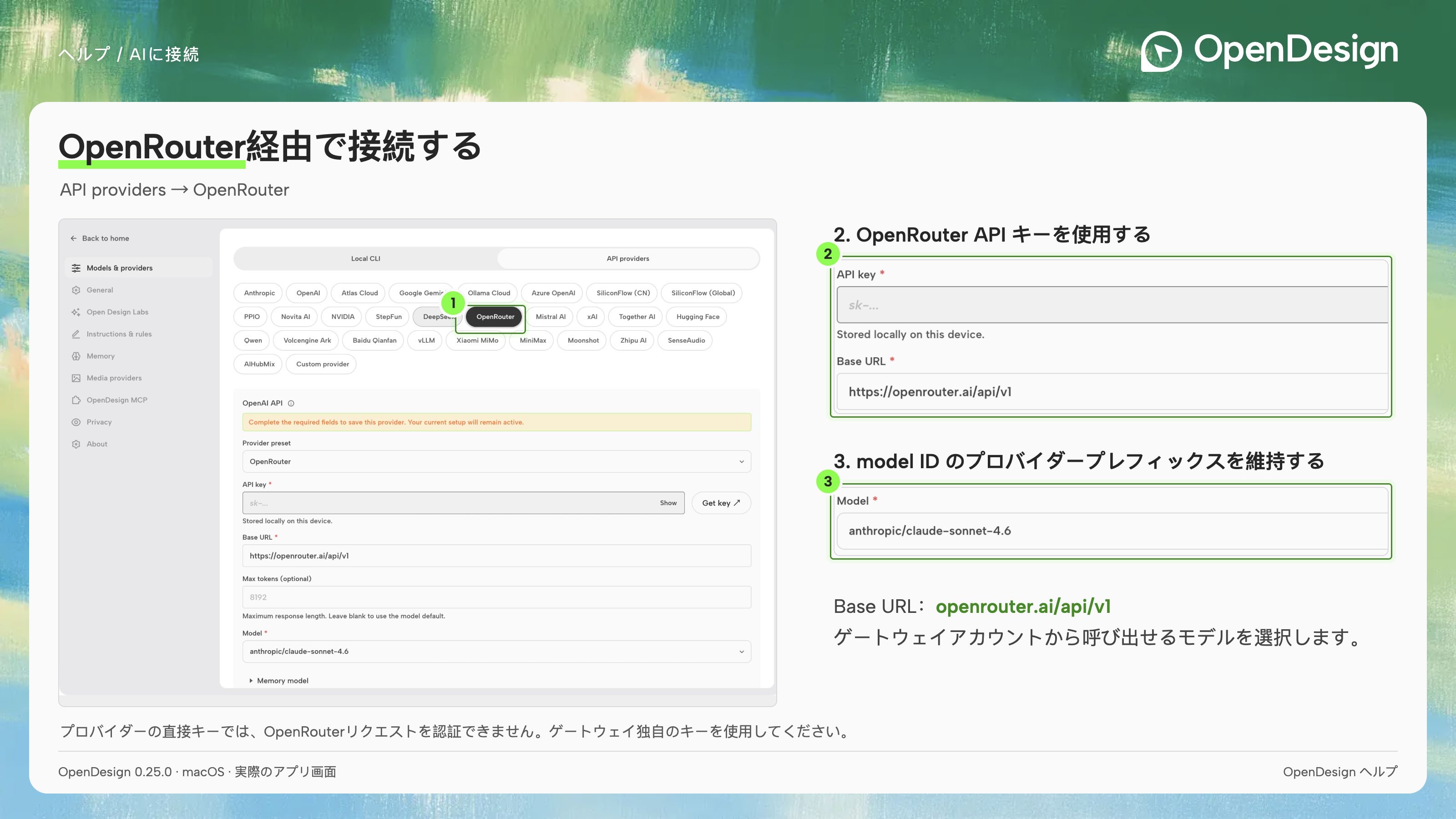Click the ヘルプ / AIに接続 breadcrumb text
Screen dimensions: 1456x819
point(129,54)
